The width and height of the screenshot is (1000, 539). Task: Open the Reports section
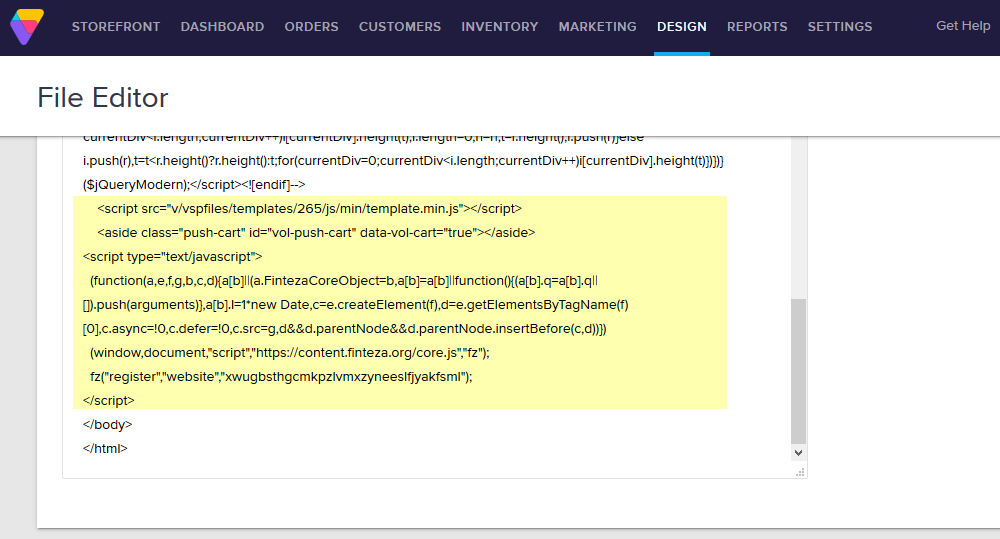(x=757, y=27)
